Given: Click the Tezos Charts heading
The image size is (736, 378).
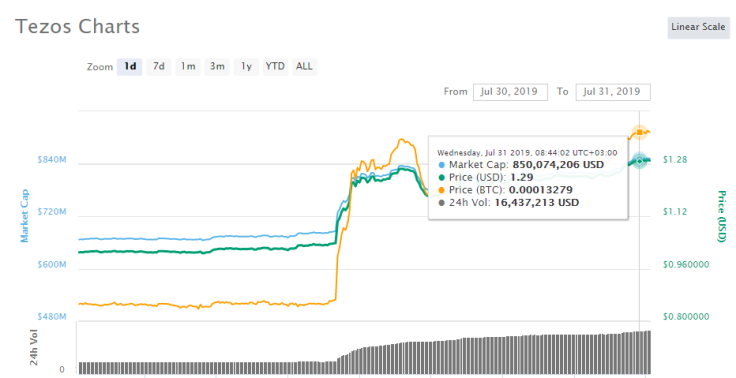Looking at the screenshot, I should click(77, 27).
